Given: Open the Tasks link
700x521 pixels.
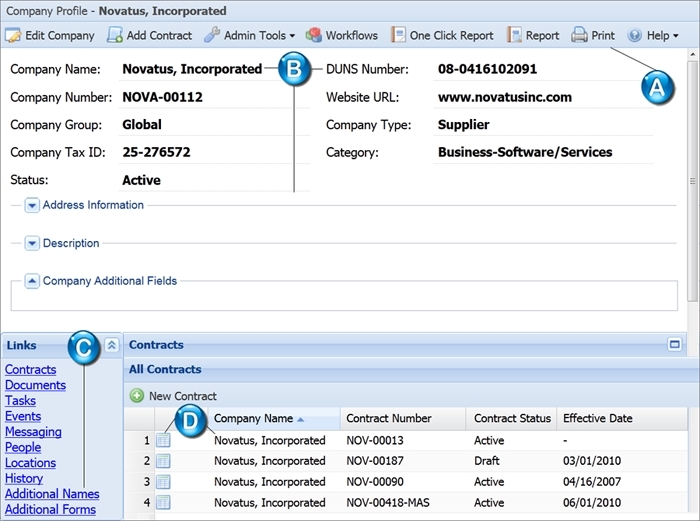Looking at the screenshot, I should [20, 400].
